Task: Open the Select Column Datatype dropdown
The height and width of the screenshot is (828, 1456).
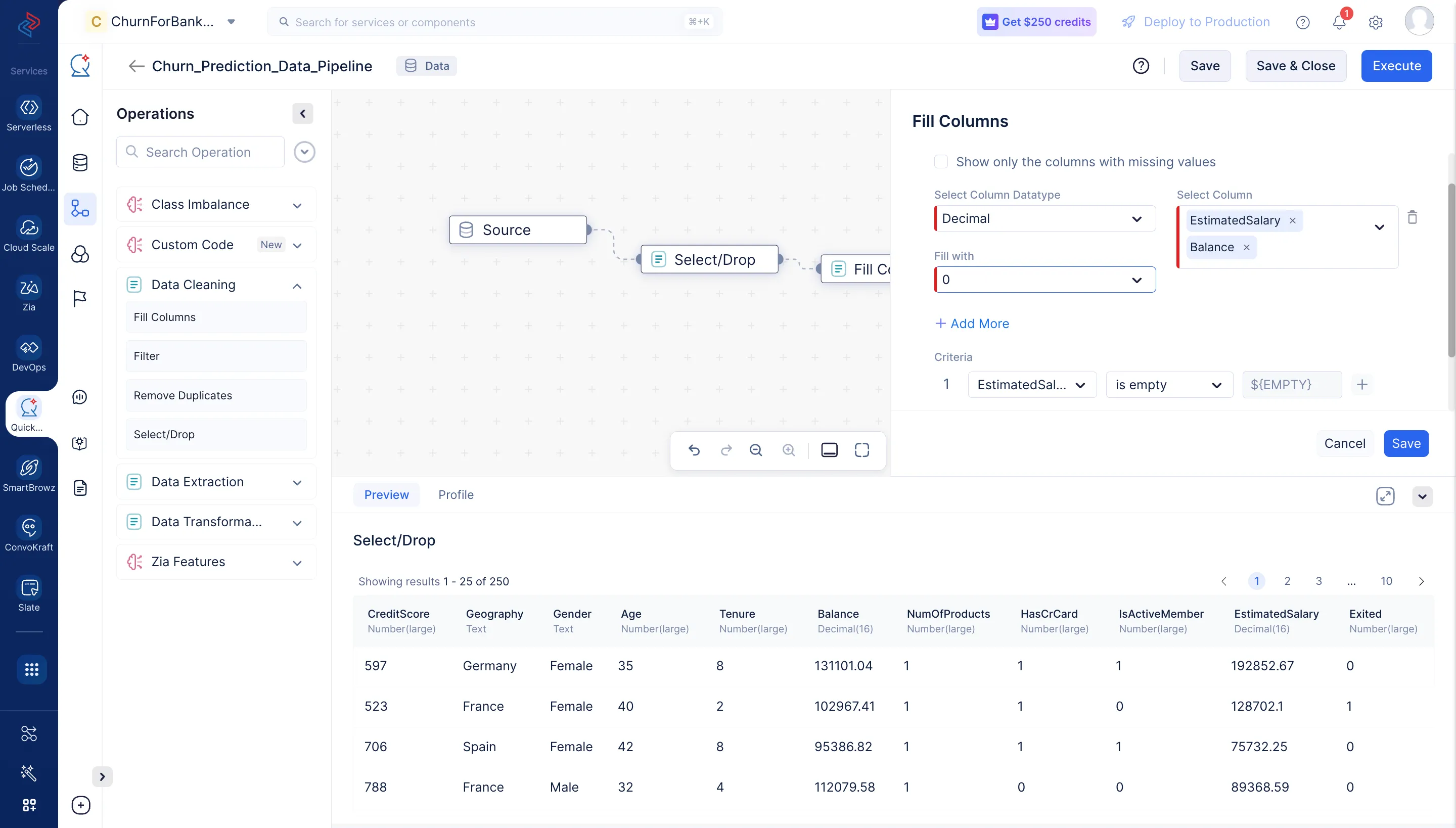Action: pyautogui.click(x=1044, y=219)
